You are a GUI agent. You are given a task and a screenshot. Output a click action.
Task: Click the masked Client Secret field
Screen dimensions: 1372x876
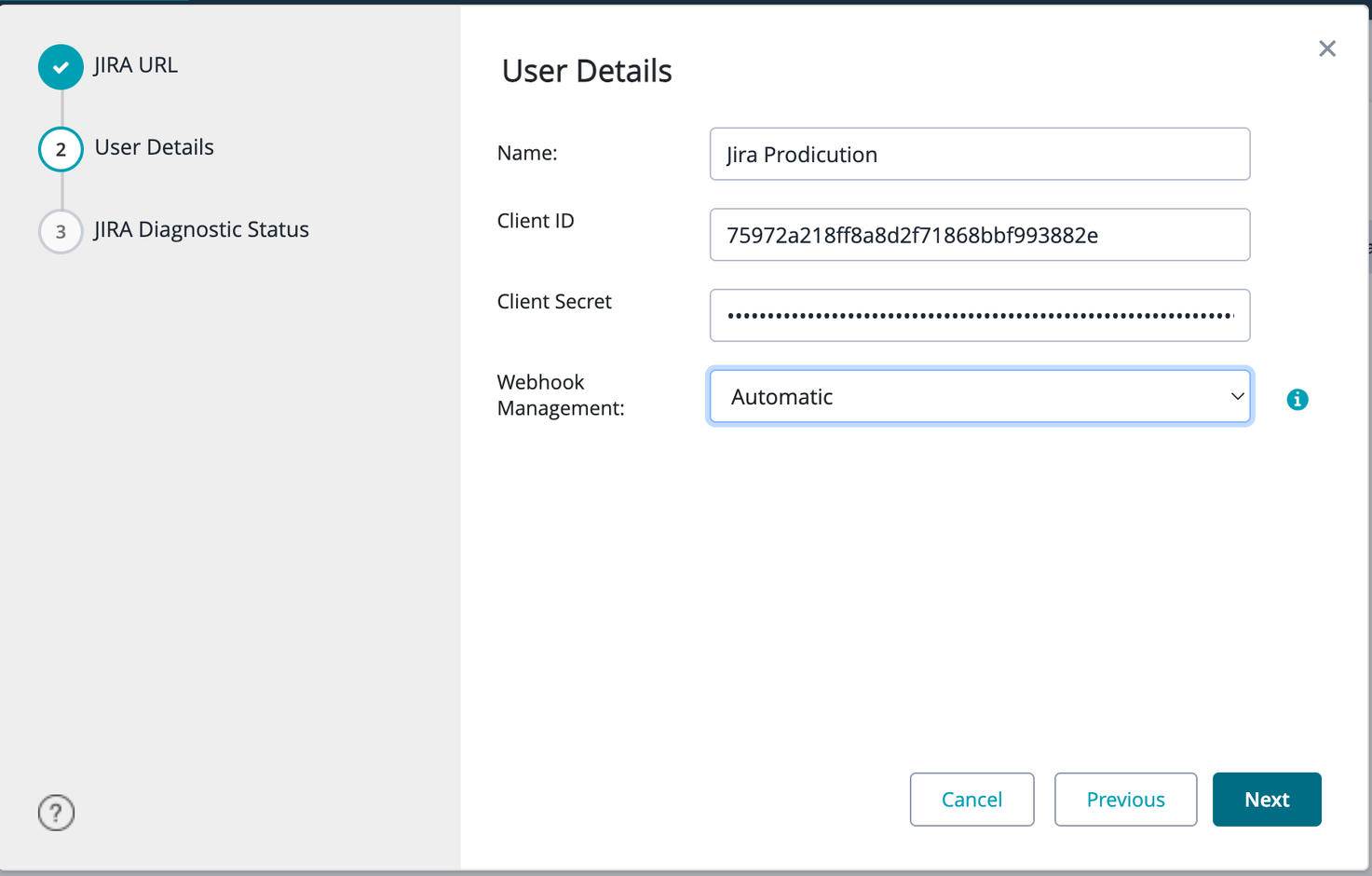click(979, 316)
